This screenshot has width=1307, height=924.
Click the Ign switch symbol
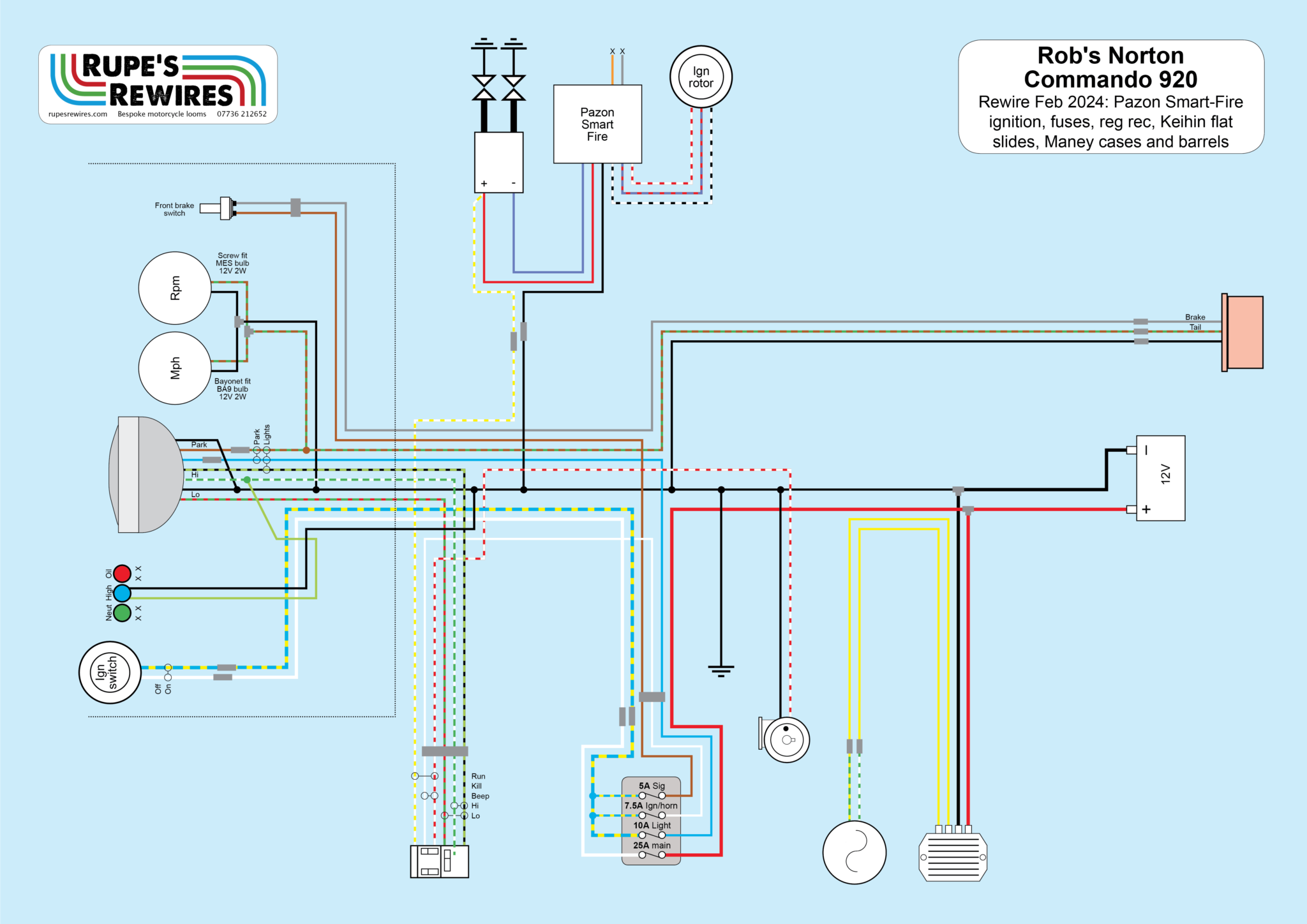pos(110,673)
